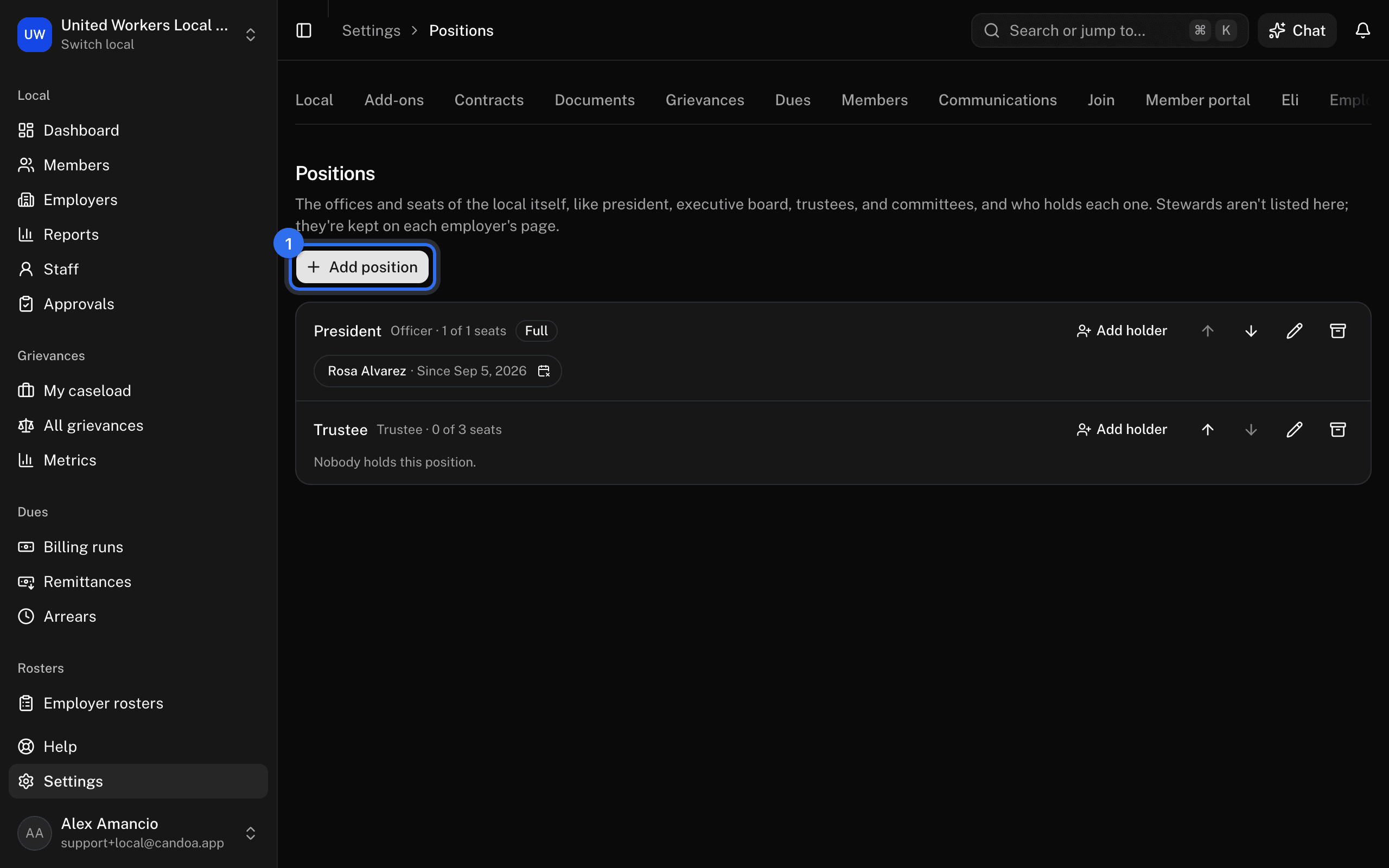The height and width of the screenshot is (868, 1389).
Task: Open Billing runs
Action: (138, 547)
